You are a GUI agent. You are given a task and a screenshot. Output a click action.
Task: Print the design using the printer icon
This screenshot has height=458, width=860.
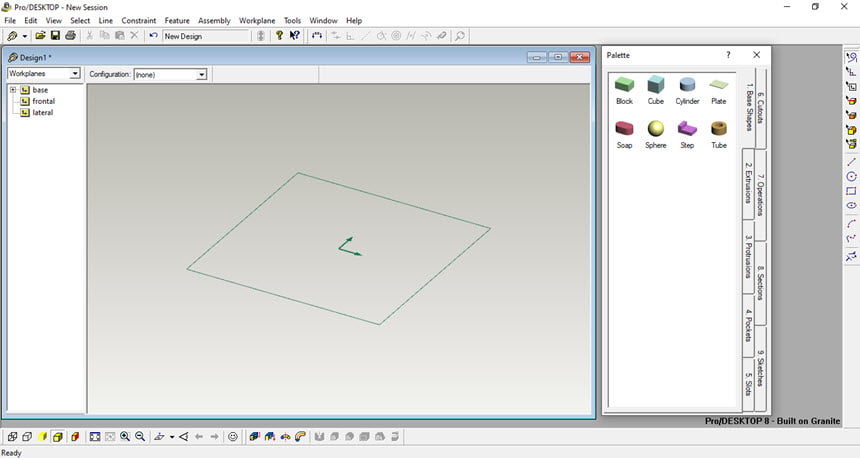click(x=70, y=36)
